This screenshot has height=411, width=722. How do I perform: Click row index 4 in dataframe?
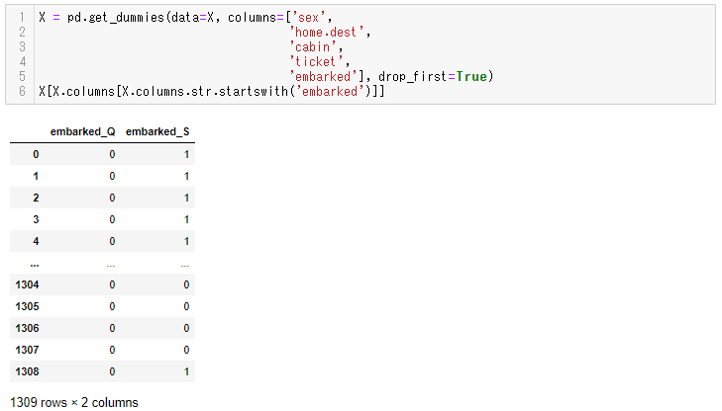36,241
